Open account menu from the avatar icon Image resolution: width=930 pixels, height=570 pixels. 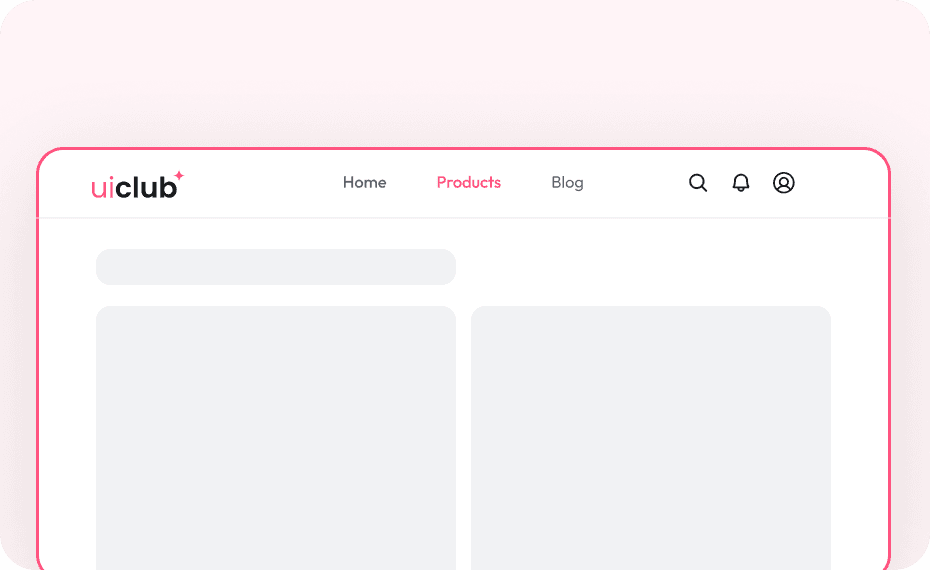point(784,183)
